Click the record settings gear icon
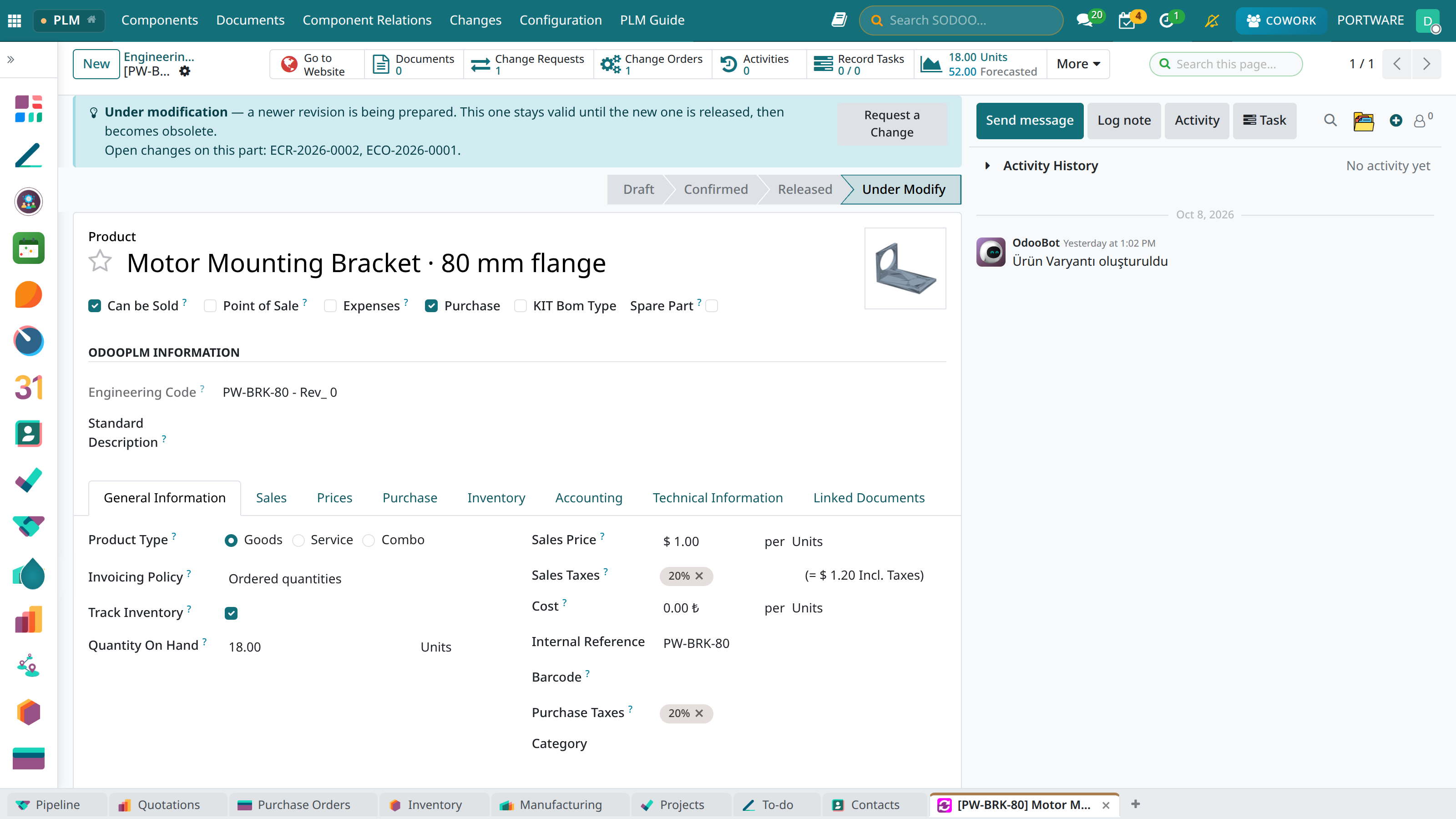Viewport: 1456px width, 819px height. 185,71
